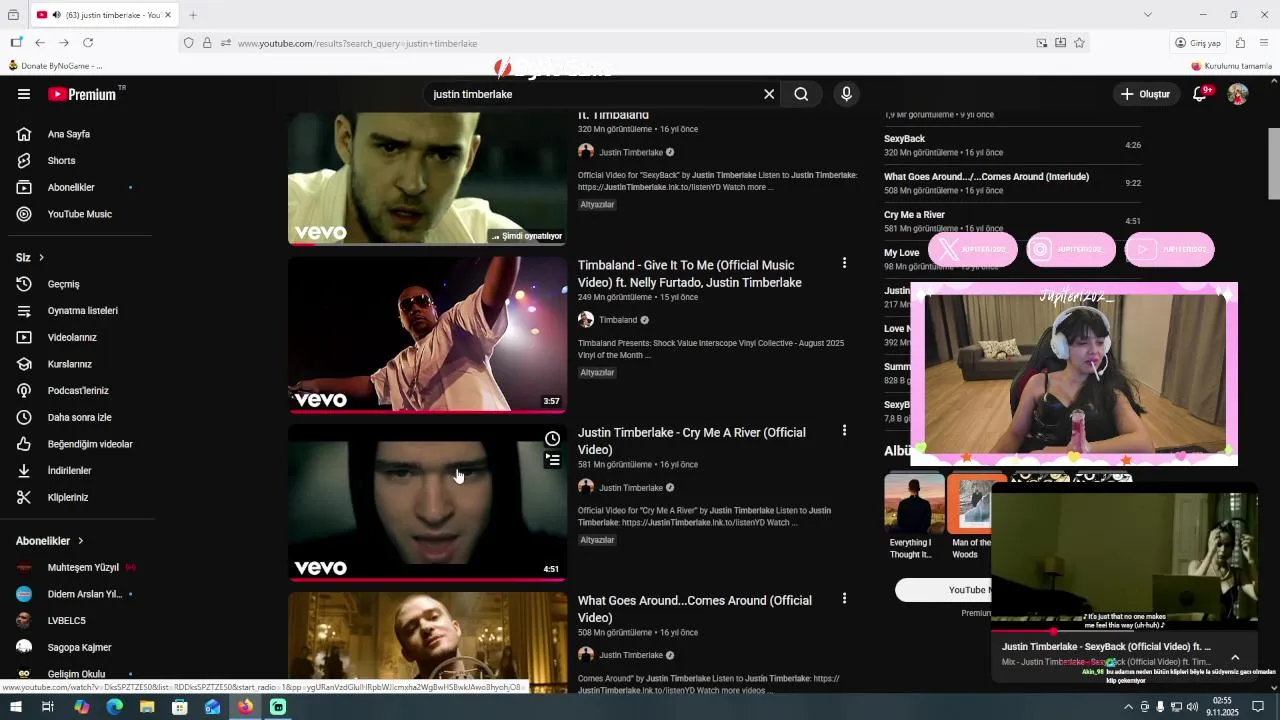Open YouTube Music in sidebar
The width and height of the screenshot is (1280, 720).
[76, 214]
